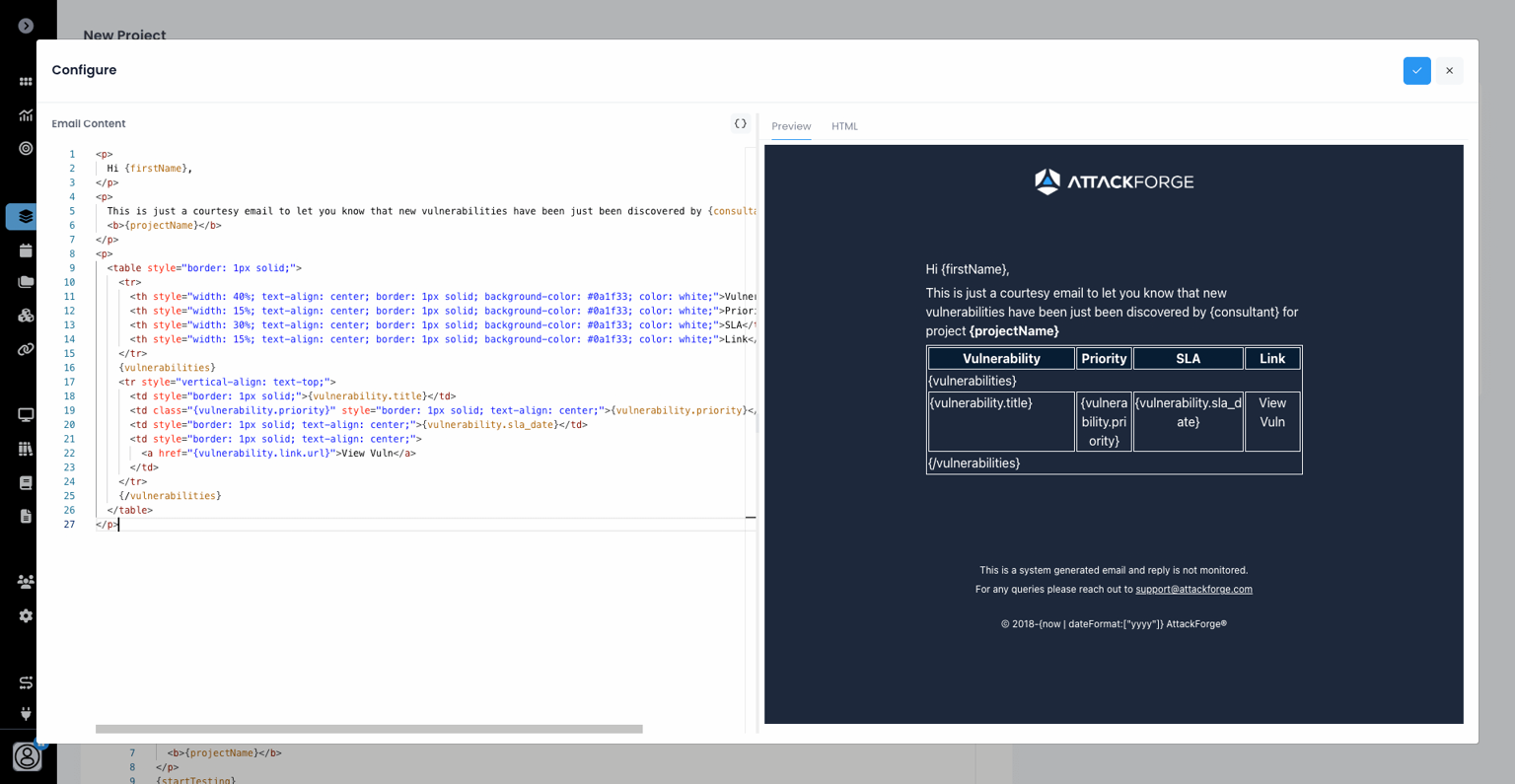The width and height of the screenshot is (1515, 784).
Task: Open the calendar icon in the sidebar
Action: point(26,250)
